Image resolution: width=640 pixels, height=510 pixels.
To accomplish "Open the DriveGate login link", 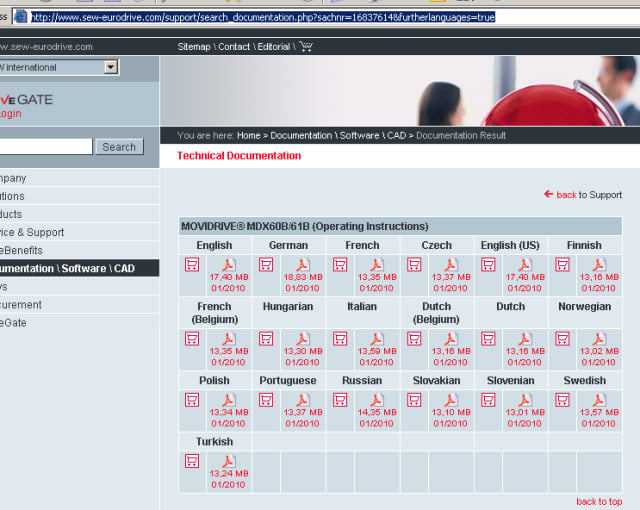I will coord(11,113).
